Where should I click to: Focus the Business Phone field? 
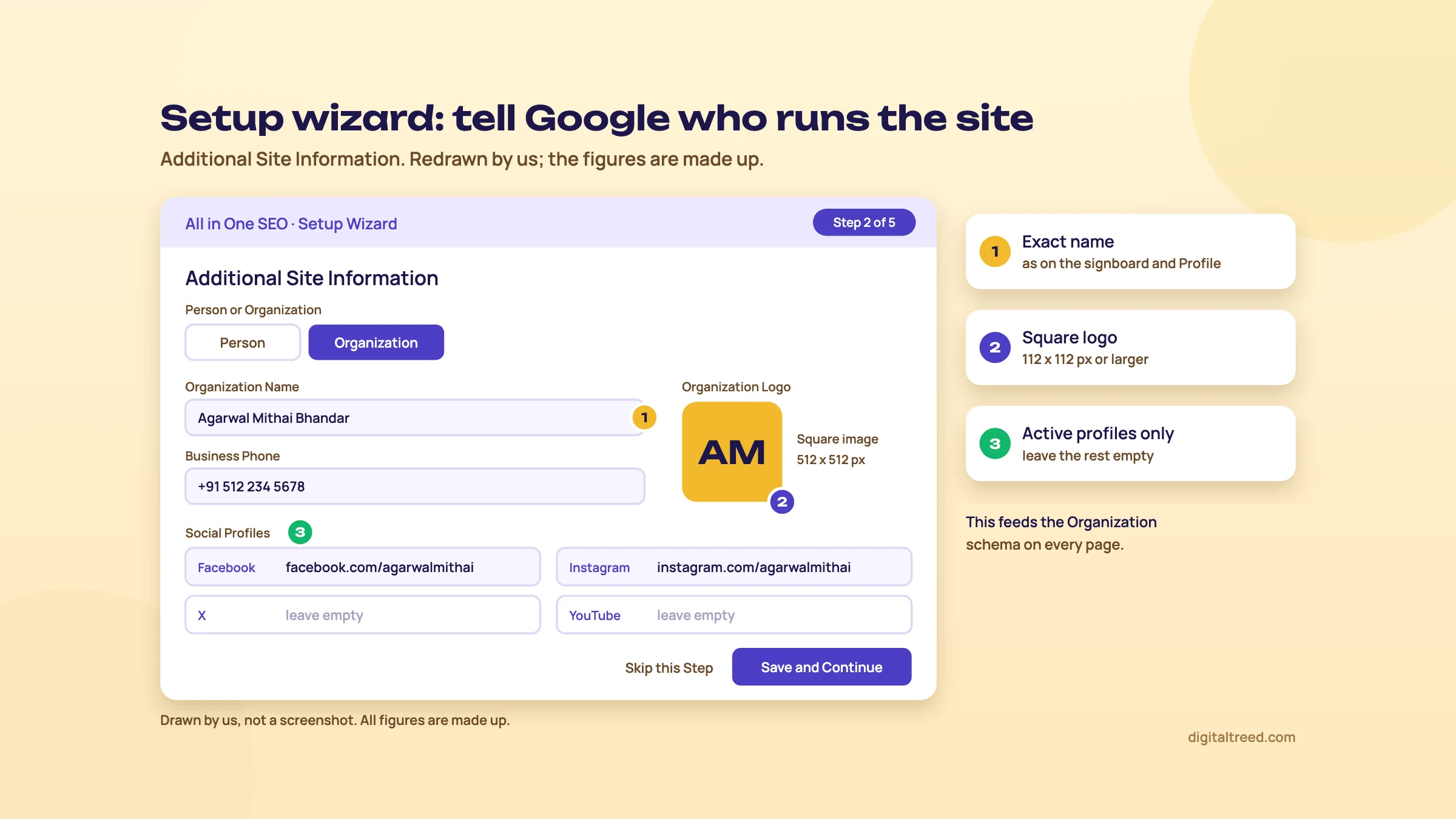pos(415,486)
